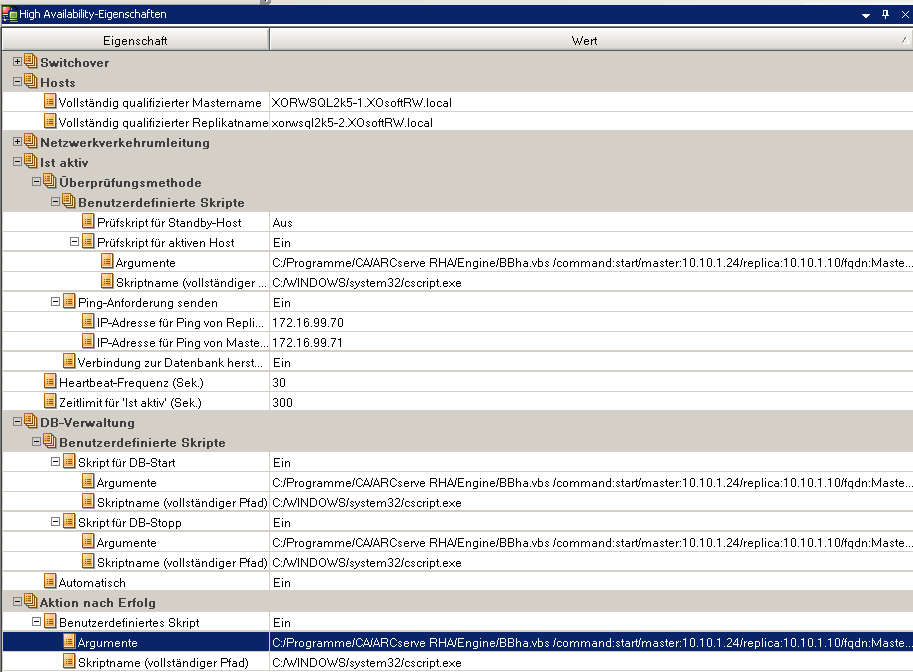Screen dimensions: 913x672
Task: Click icon beside Vollständig qualifizierter Mastername
Action: 50,102
